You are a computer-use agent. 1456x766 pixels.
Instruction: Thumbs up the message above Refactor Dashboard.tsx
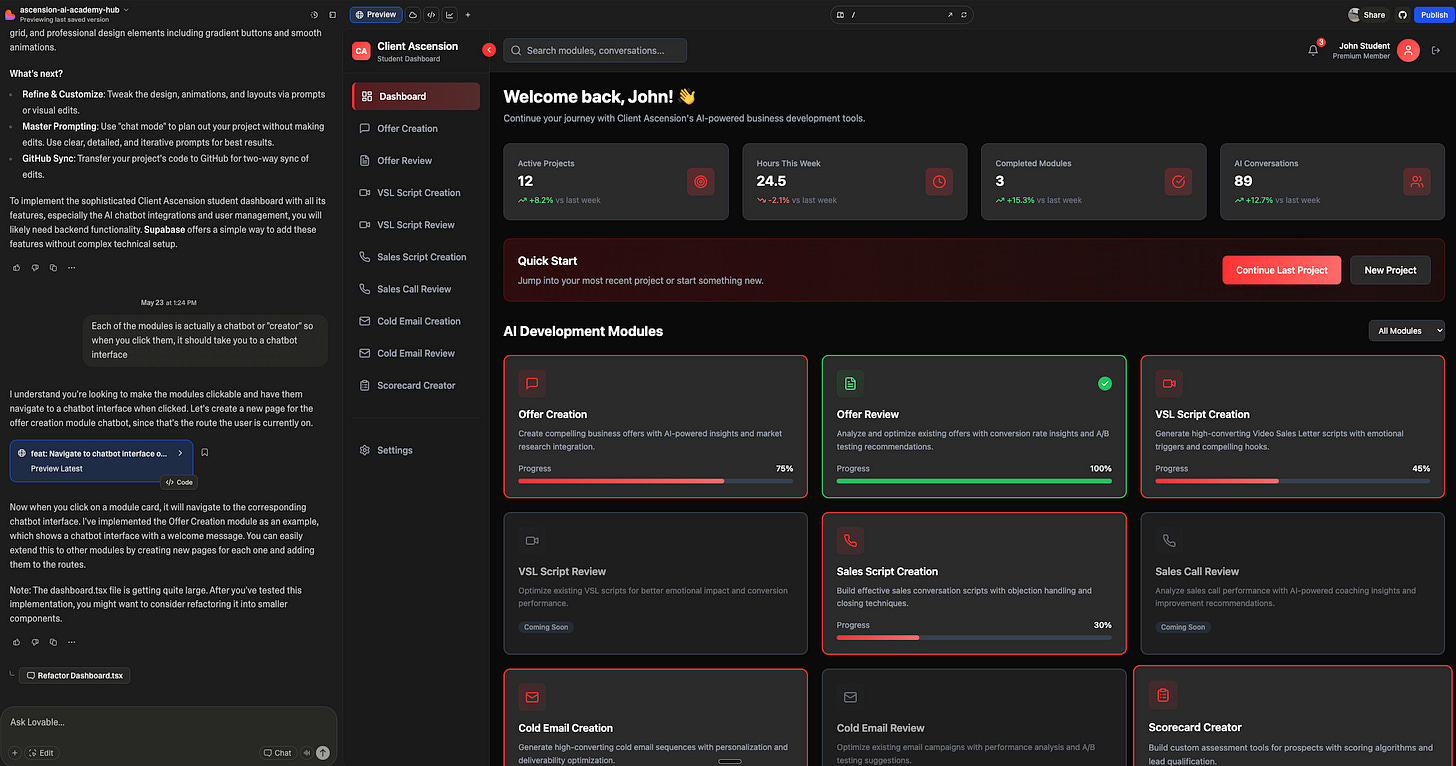17,641
